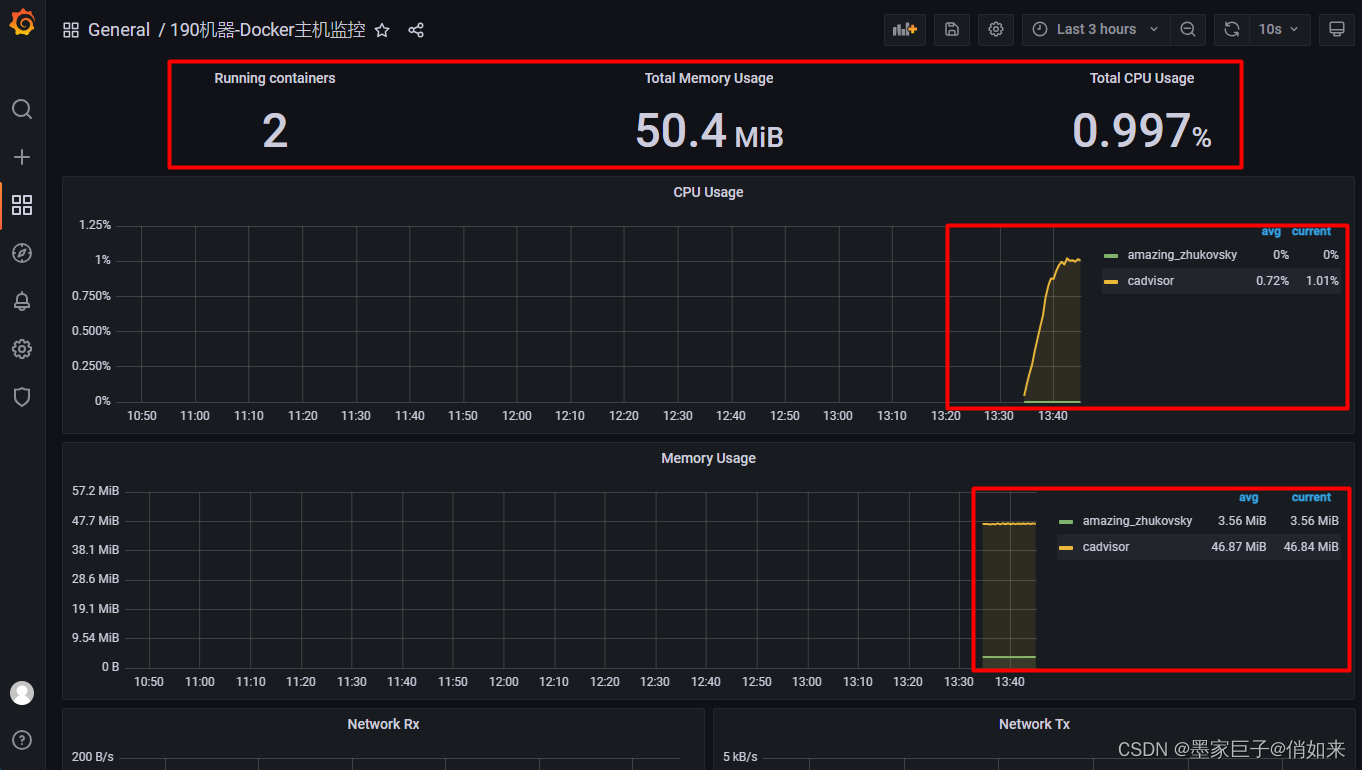Open the dashboard grid icon beside General
Image resolution: width=1362 pixels, height=770 pixels.
pos(71,30)
